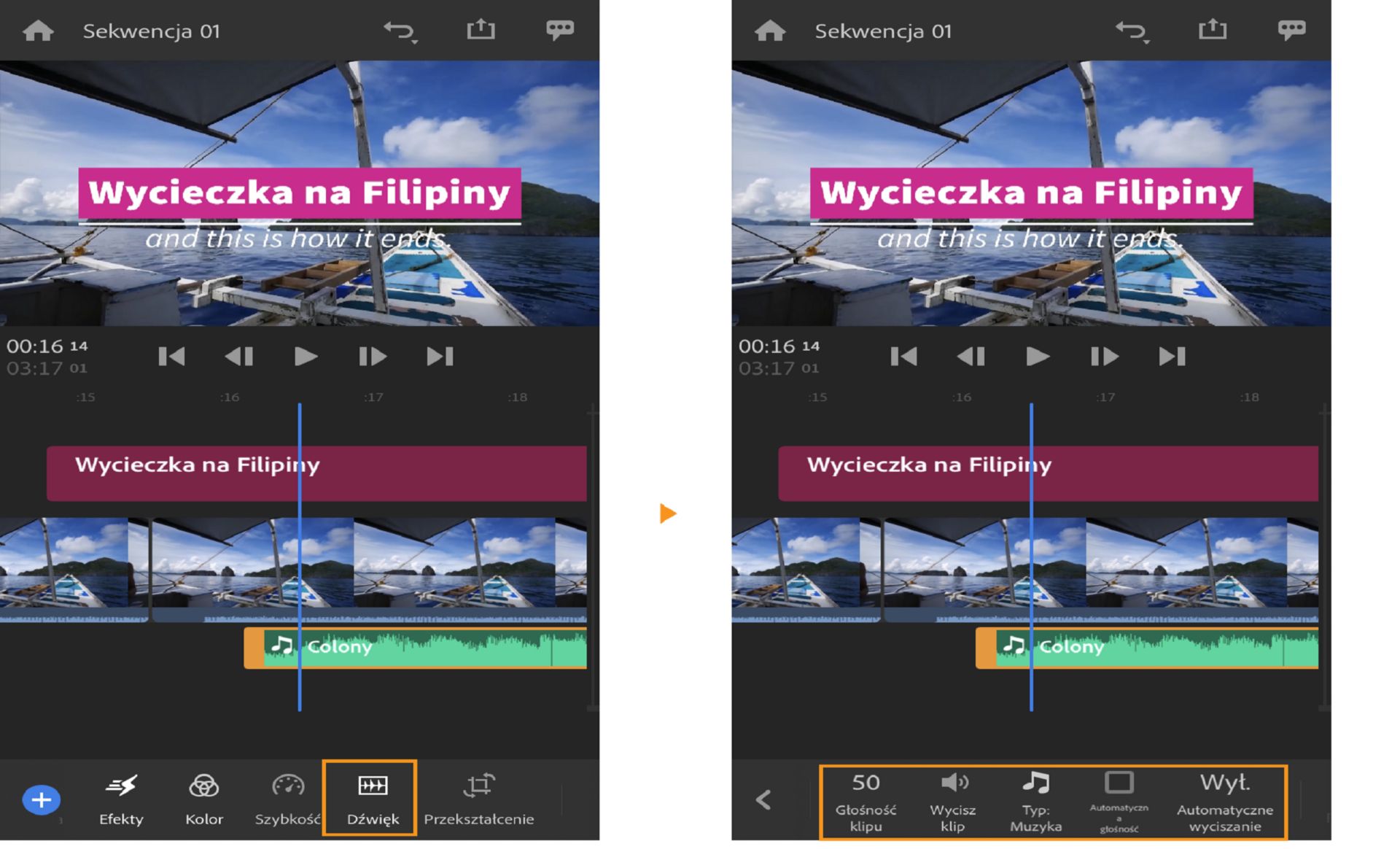Select the Kolor color tool

[204, 799]
